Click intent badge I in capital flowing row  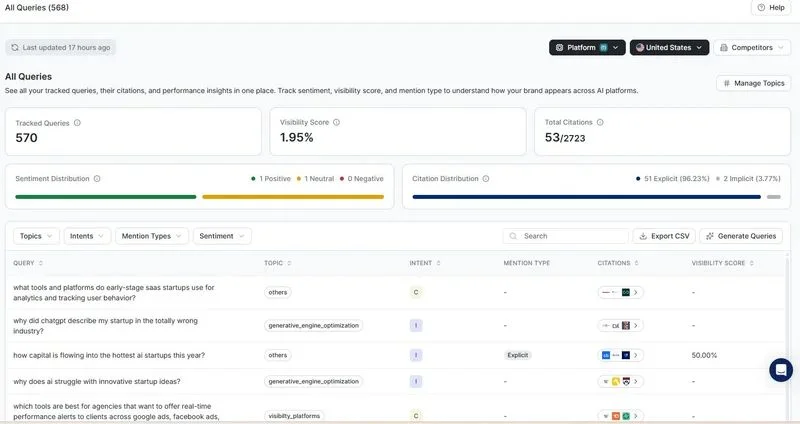point(416,355)
